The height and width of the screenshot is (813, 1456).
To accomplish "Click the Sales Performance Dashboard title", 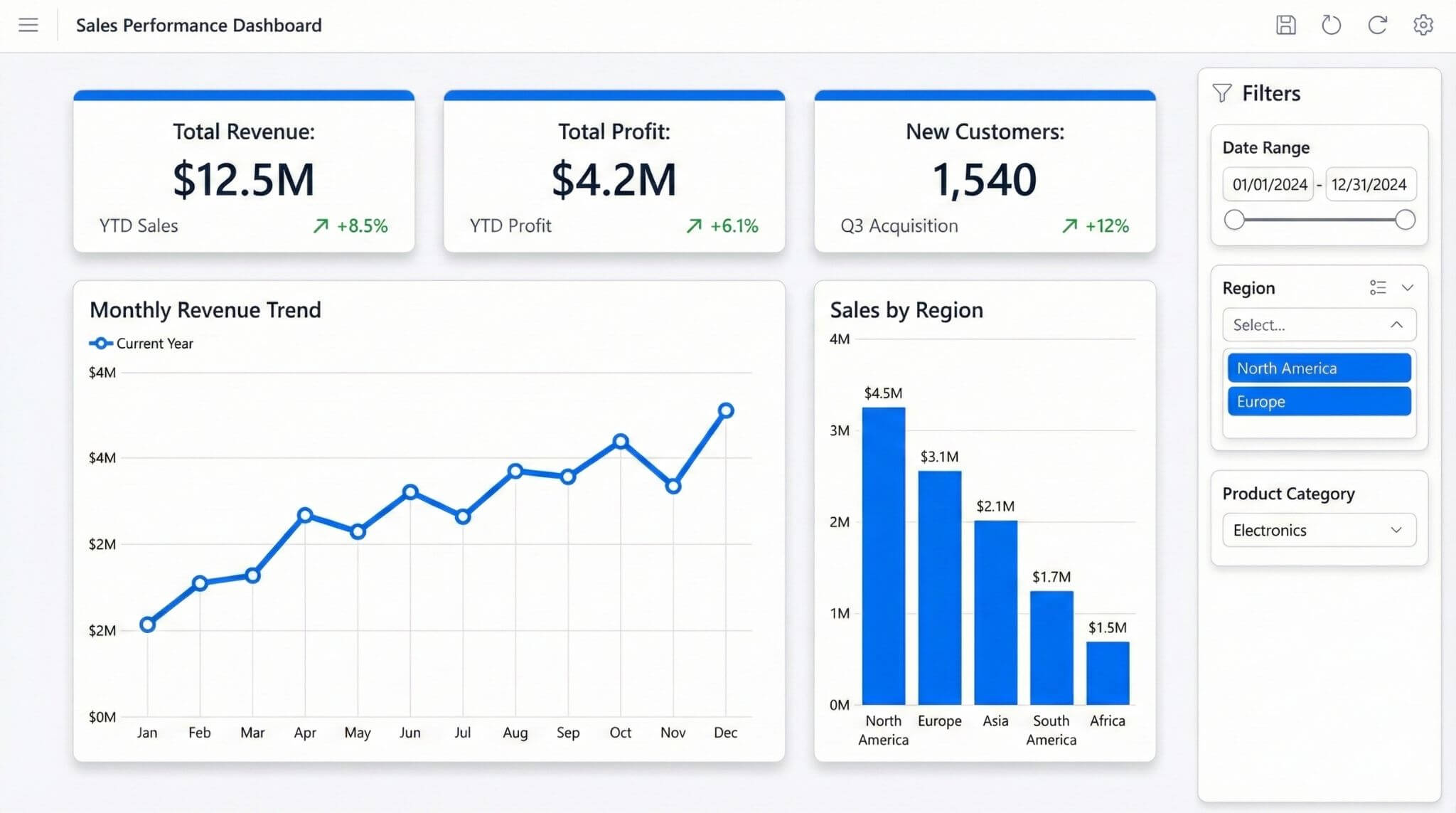I will click(x=199, y=25).
